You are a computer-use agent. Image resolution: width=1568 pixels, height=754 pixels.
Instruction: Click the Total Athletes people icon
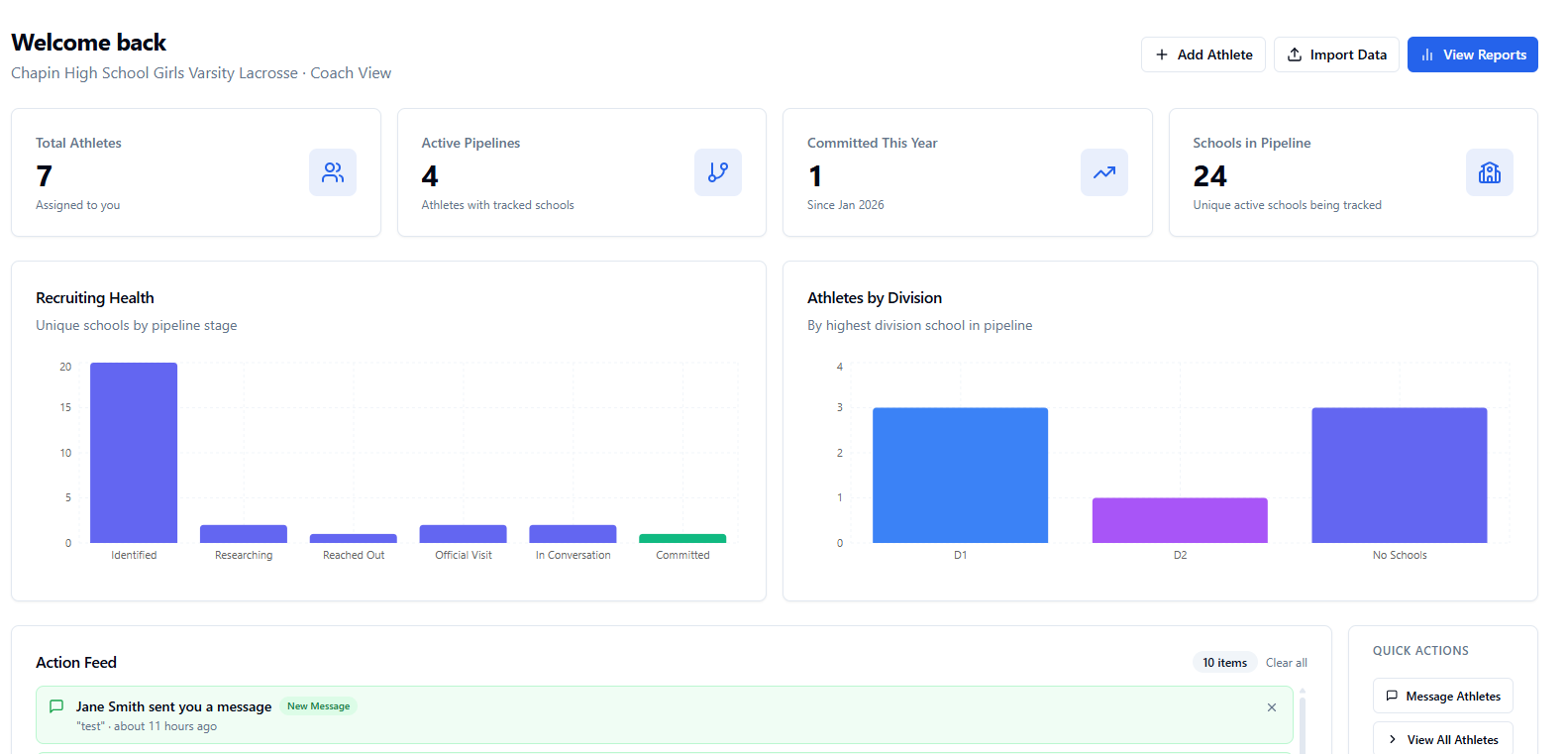point(333,172)
